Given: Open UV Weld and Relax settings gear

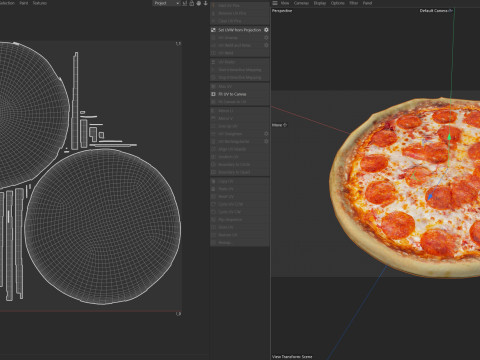Looking at the screenshot, I should (266, 45).
